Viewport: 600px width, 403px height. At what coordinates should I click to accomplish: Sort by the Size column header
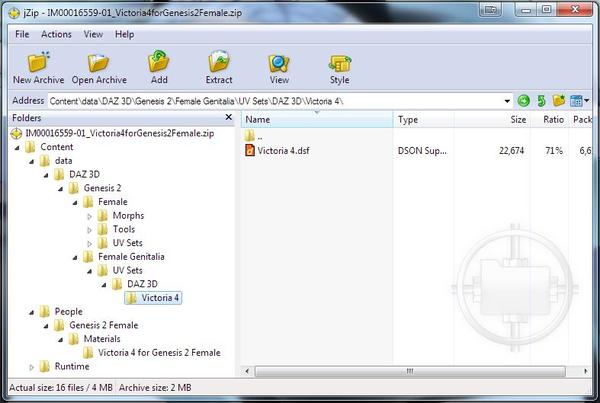pos(492,119)
